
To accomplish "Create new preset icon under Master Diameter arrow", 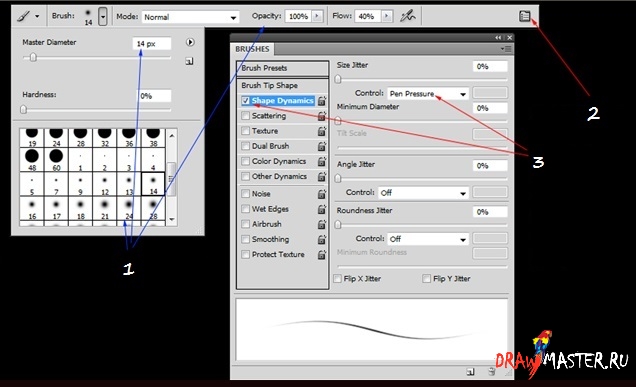I will tap(189, 62).
